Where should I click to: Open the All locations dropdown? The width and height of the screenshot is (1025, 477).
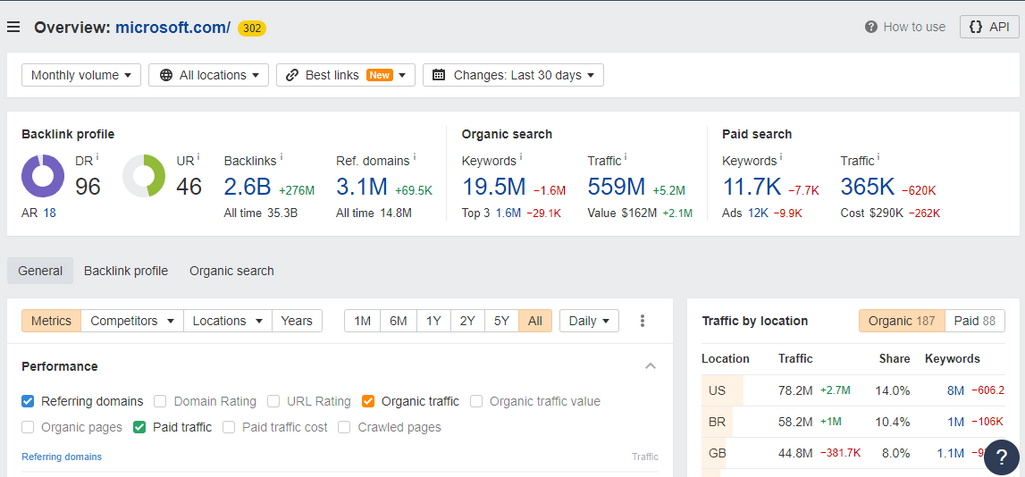[209, 75]
